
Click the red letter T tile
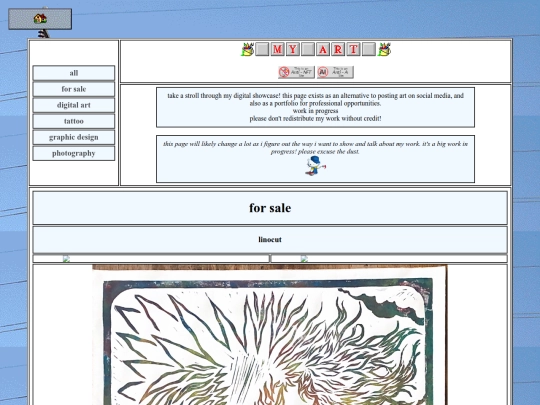point(353,49)
